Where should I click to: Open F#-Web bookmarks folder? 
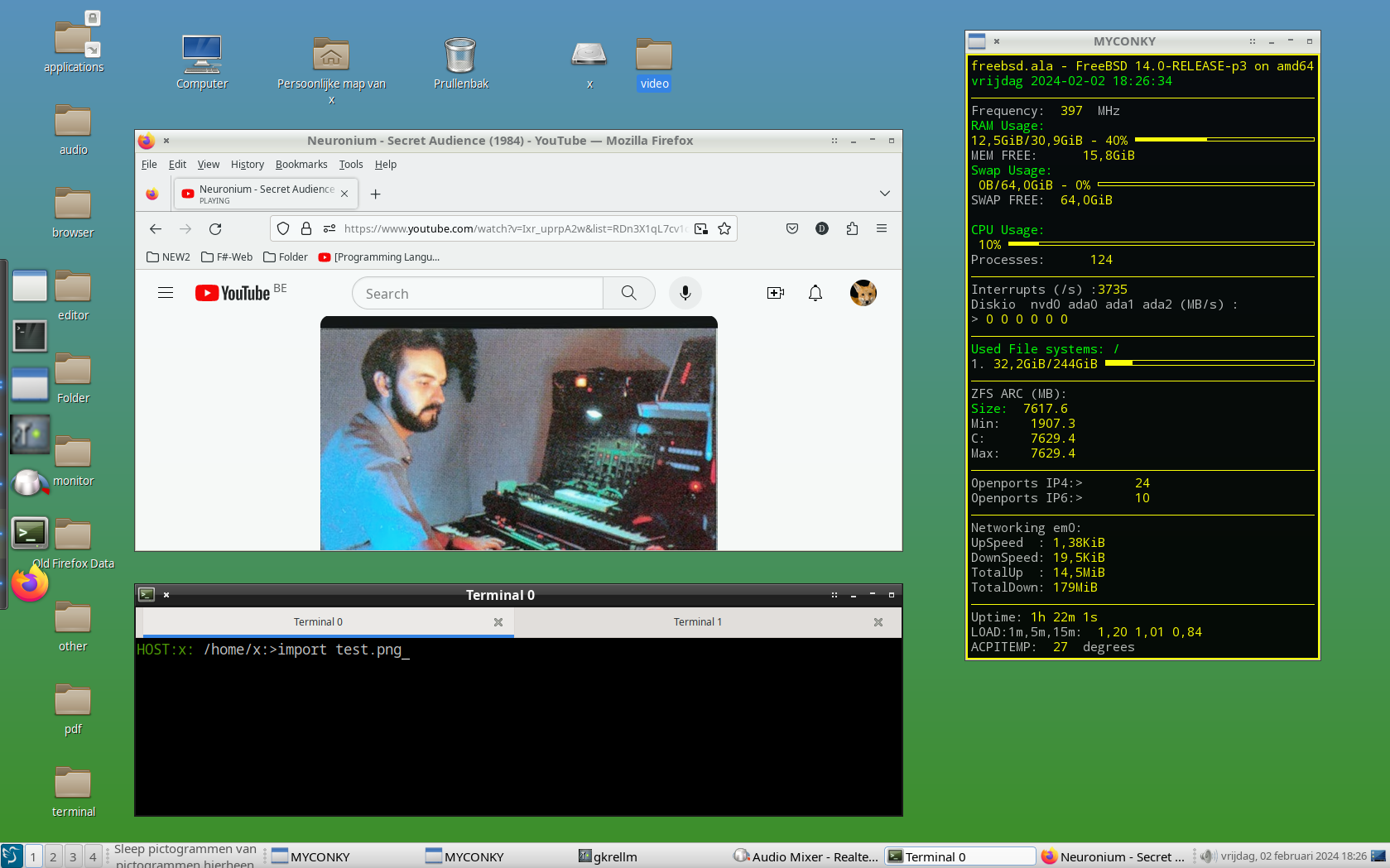pos(227,257)
